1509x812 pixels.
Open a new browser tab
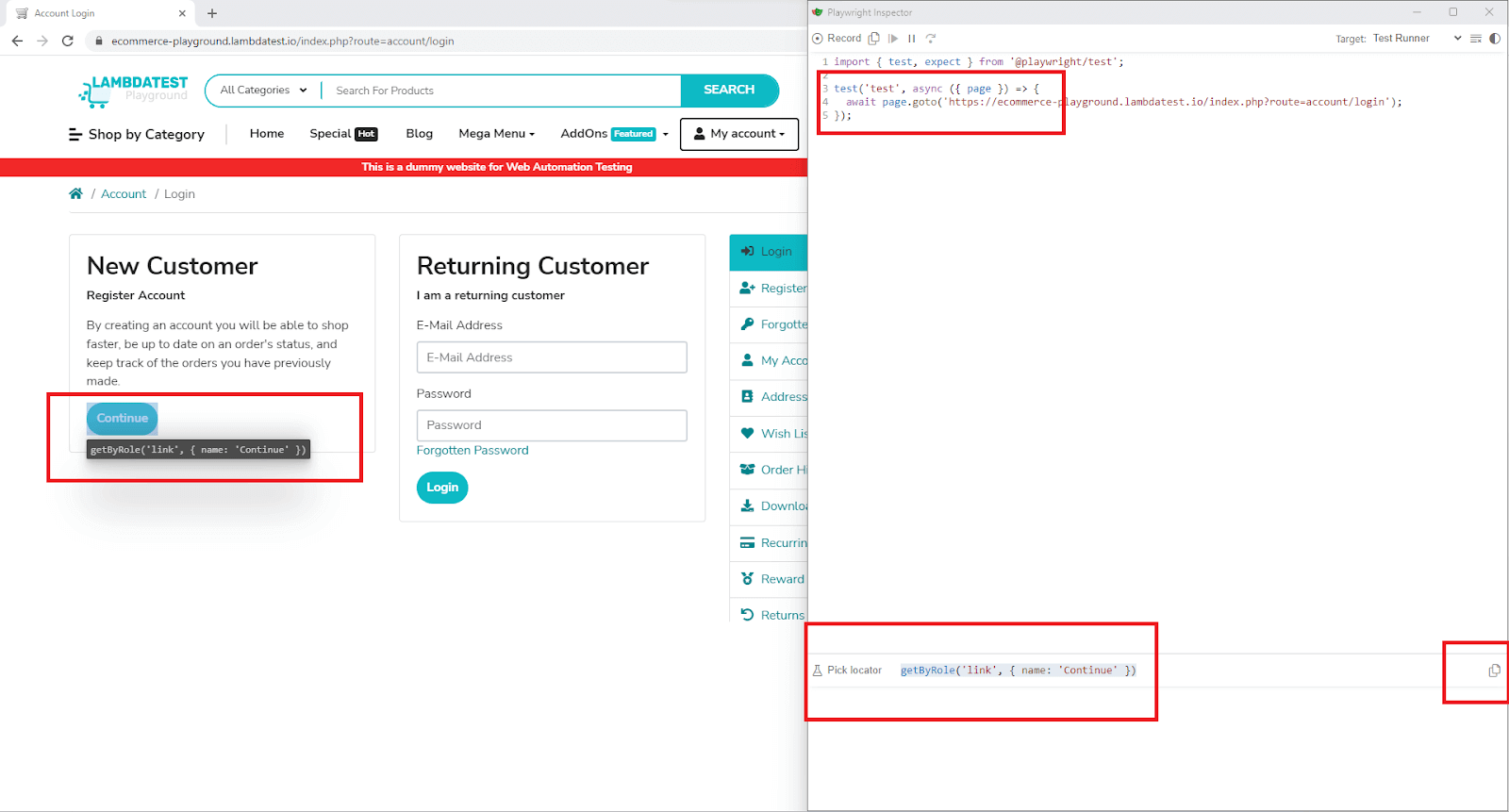coord(212,13)
